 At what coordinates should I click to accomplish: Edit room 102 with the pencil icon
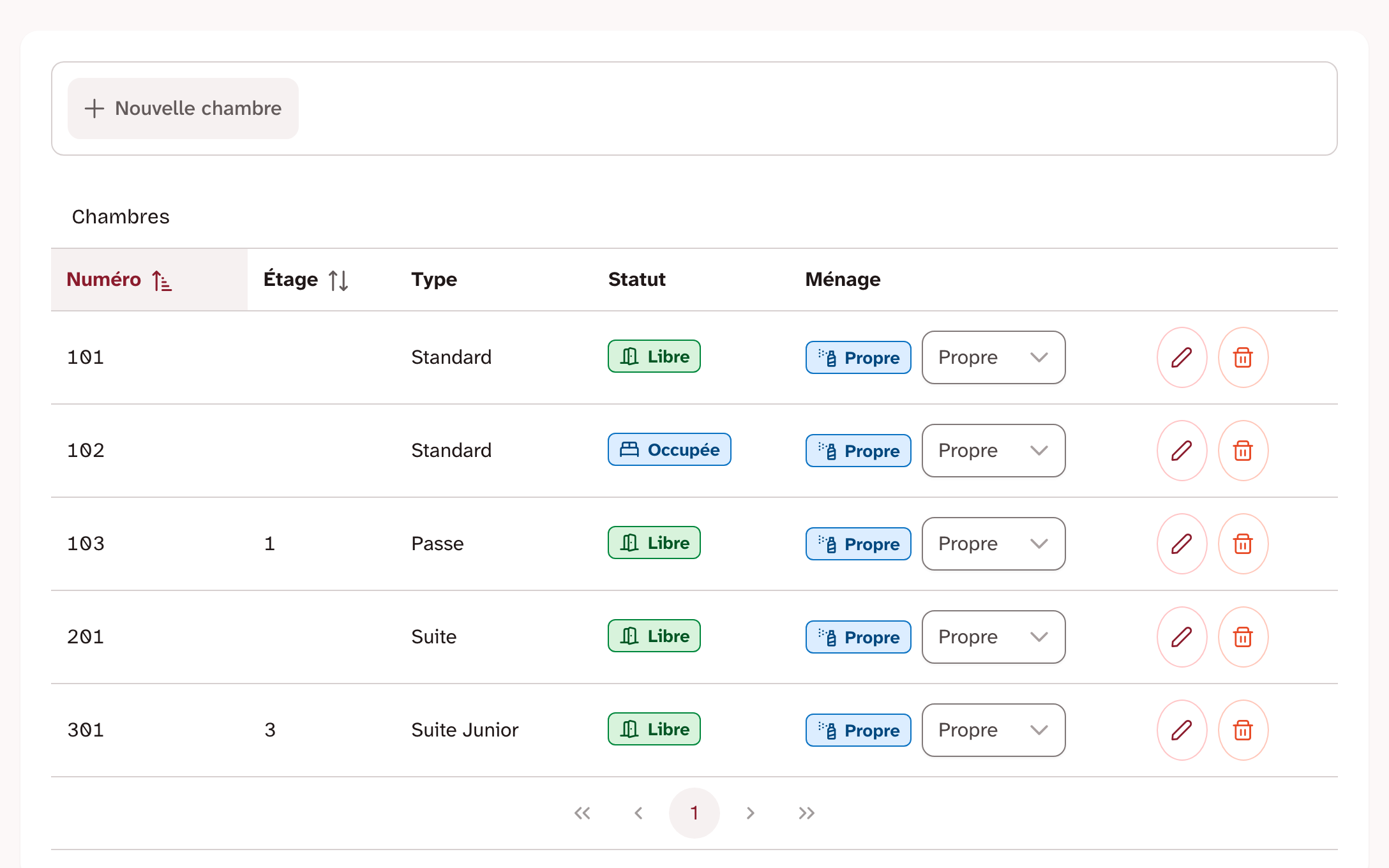point(1182,451)
